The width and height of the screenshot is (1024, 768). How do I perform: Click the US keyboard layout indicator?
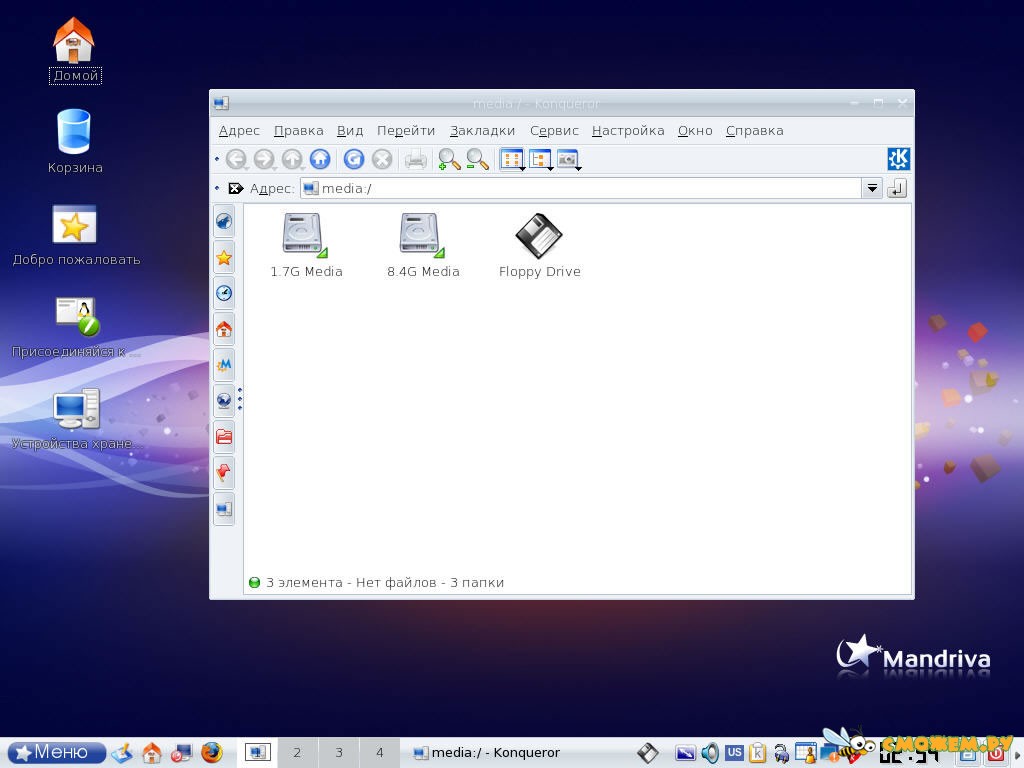click(734, 752)
